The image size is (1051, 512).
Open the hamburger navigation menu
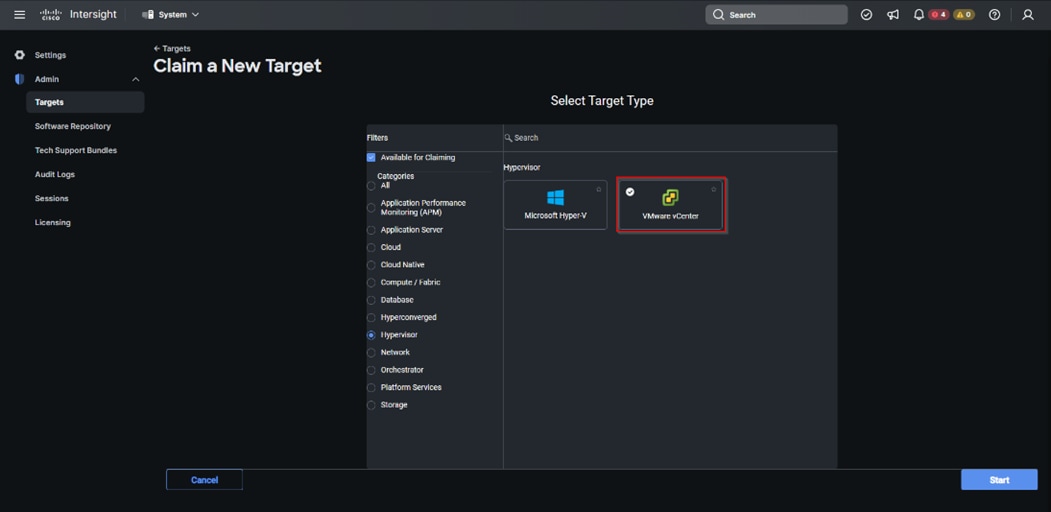19,15
